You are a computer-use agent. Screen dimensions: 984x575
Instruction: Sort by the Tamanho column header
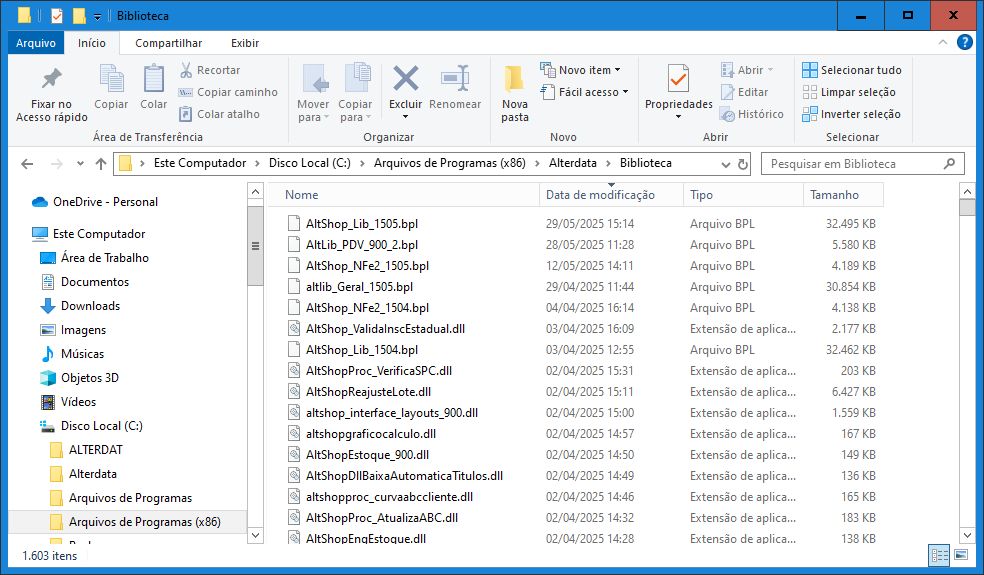click(x=843, y=195)
